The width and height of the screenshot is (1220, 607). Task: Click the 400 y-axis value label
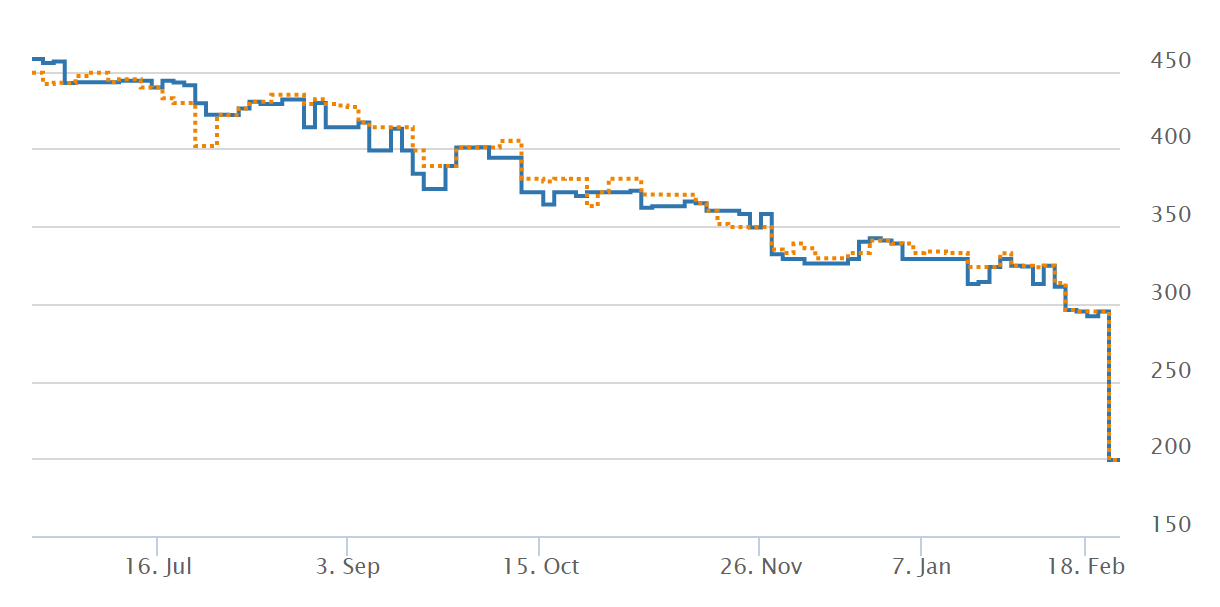1170,138
